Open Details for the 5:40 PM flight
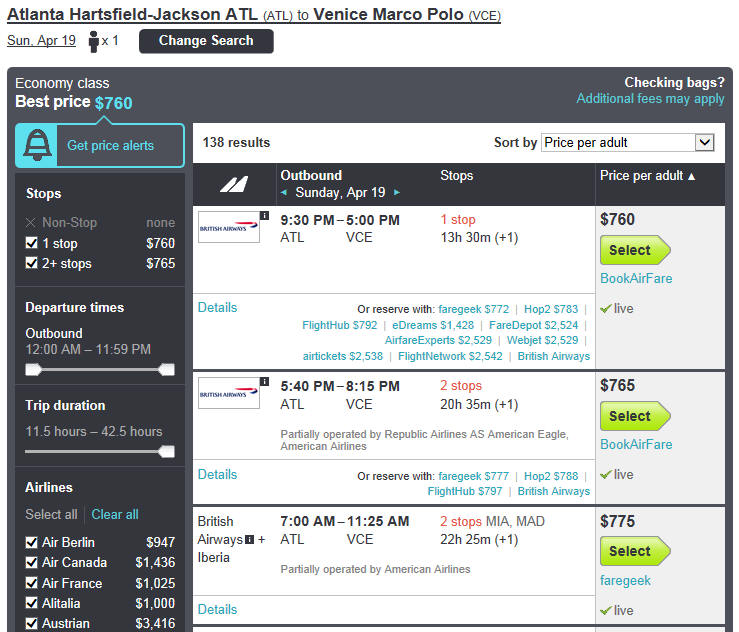This screenshot has height=632, width=739. pos(217,474)
